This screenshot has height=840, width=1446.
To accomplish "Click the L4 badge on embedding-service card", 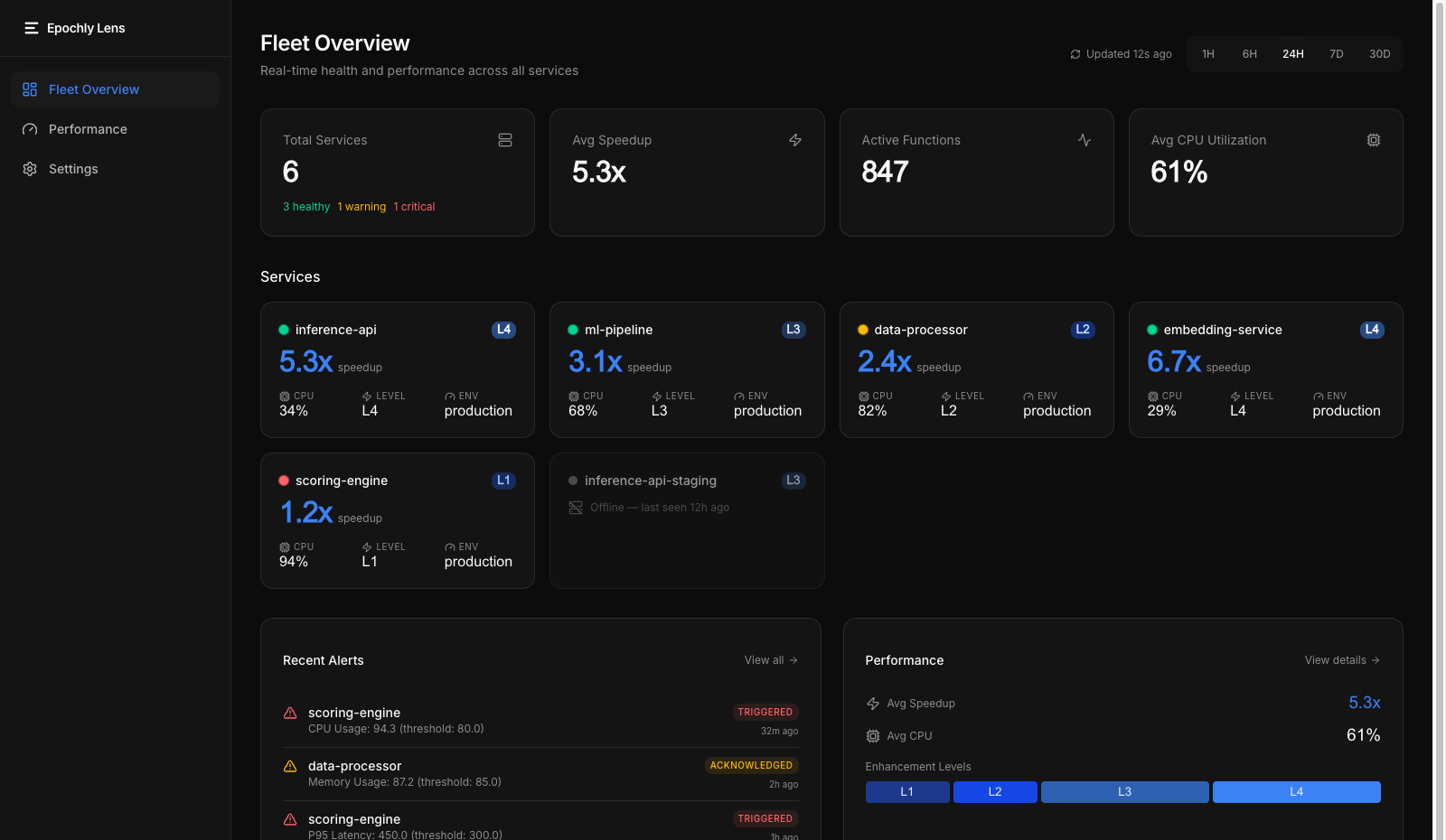I will tap(1372, 330).
